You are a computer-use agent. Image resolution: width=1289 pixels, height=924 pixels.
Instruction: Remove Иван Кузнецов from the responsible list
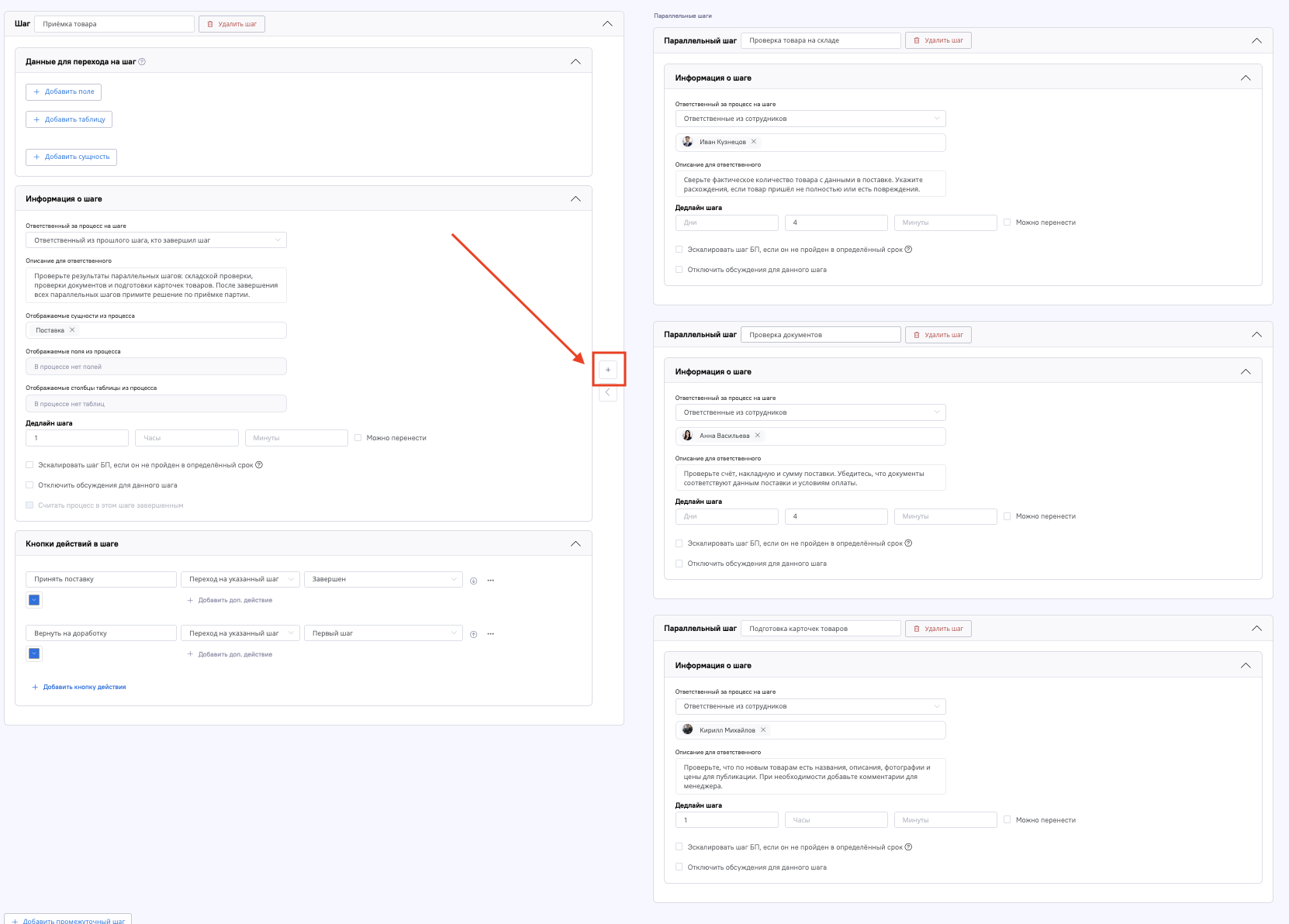(x=754, y=142)
